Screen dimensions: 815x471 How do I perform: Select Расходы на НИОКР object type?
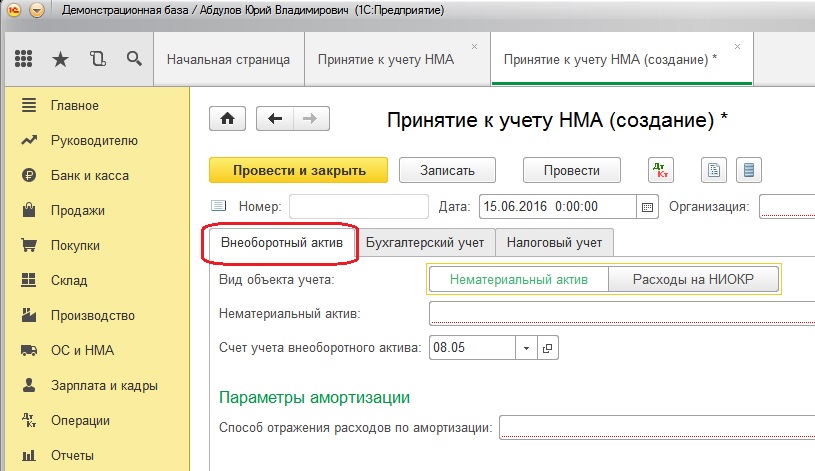(x=693, y=280)
